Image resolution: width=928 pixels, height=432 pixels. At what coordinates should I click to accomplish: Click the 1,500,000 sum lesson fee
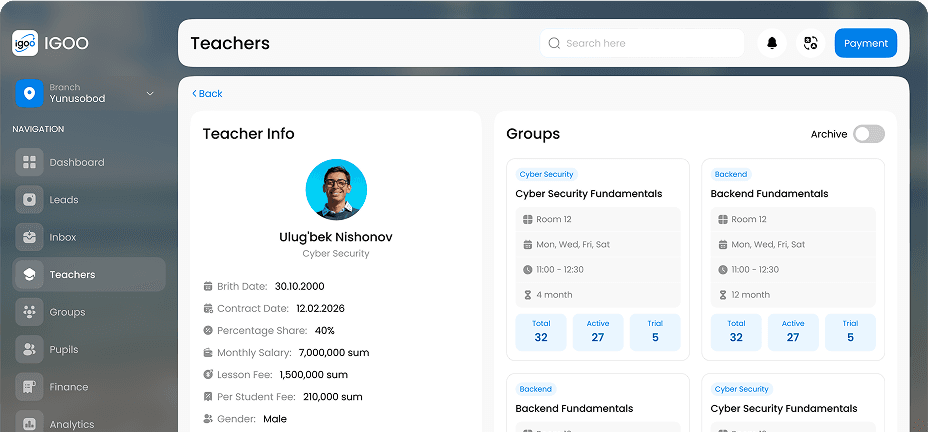click(x=314, y=375)
